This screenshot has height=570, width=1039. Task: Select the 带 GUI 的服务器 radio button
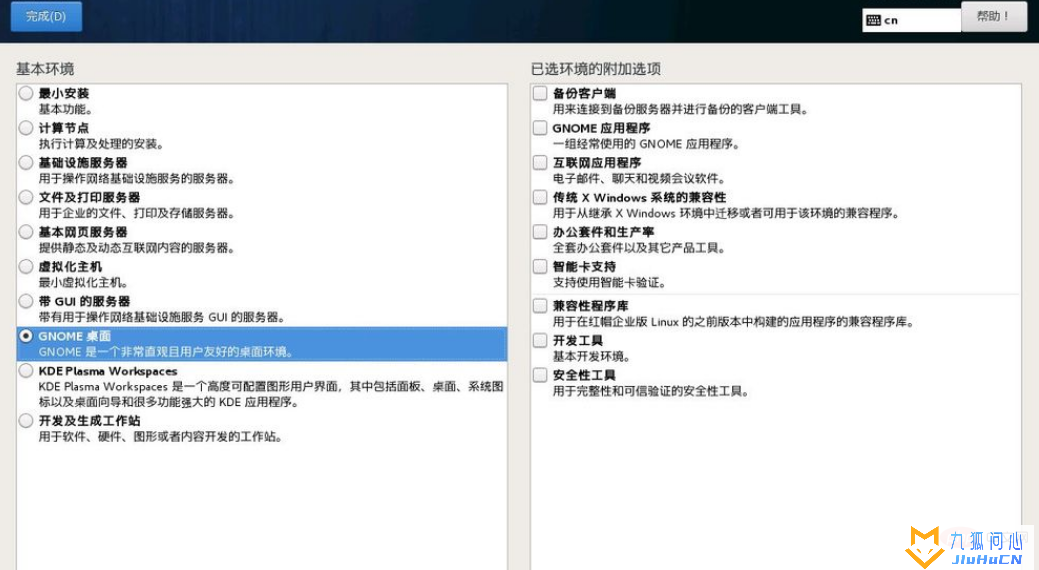click(26, 301)
